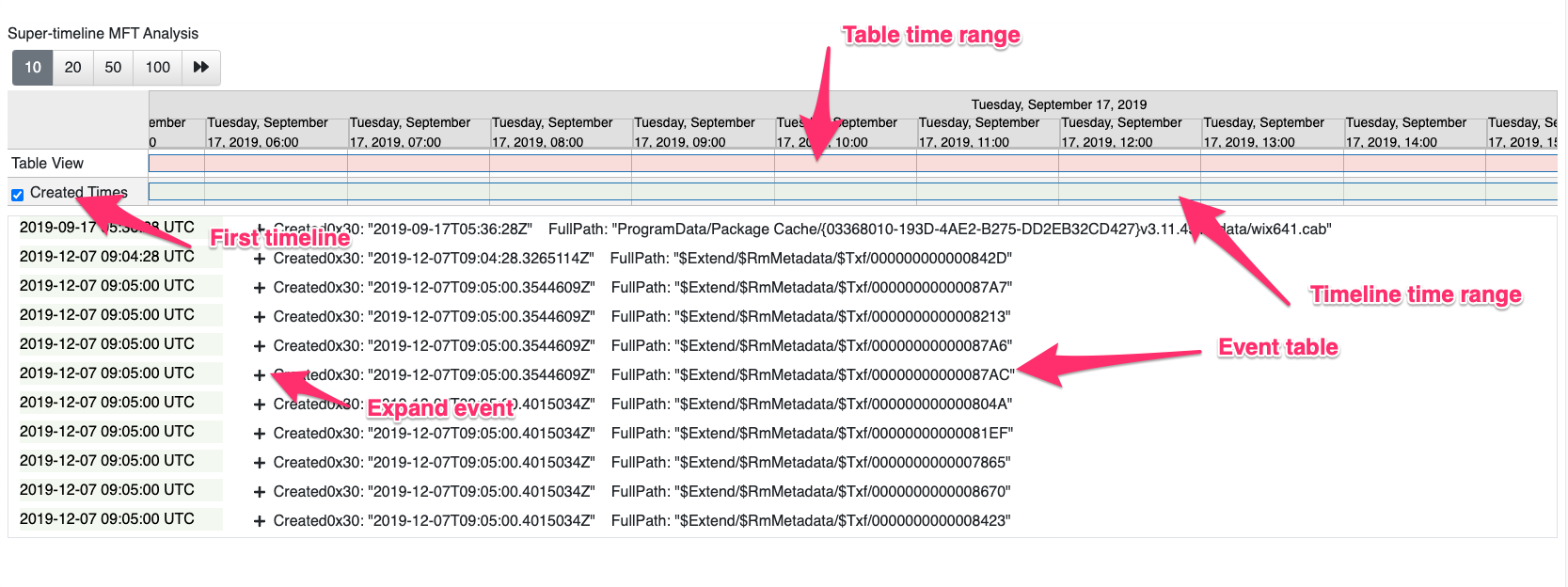The width and height of the screenshot is (1568, 587).
Task: Click the green Created Times timeline bar
Action: [x=564, y=192]
